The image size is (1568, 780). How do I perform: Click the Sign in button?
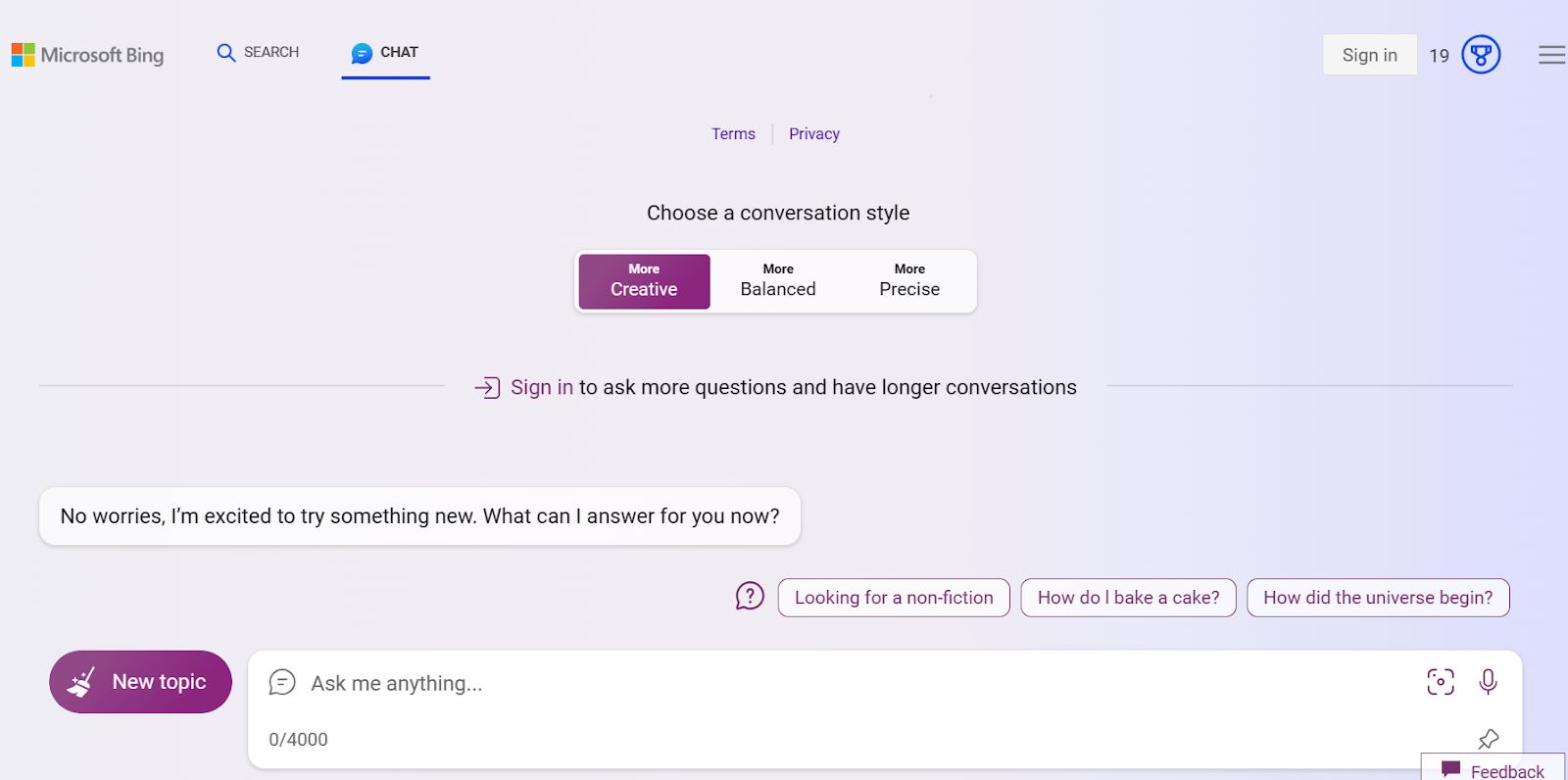coord(1368,55)
